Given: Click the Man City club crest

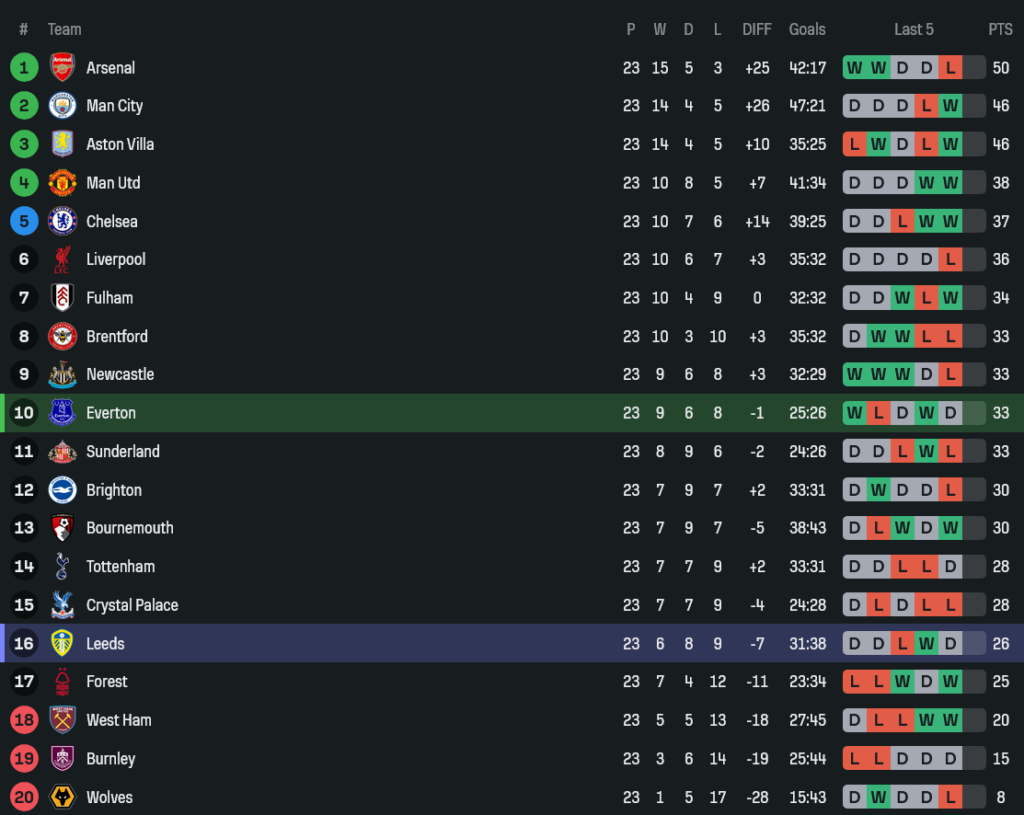Looking at the screenshot, I should point(62,106).
